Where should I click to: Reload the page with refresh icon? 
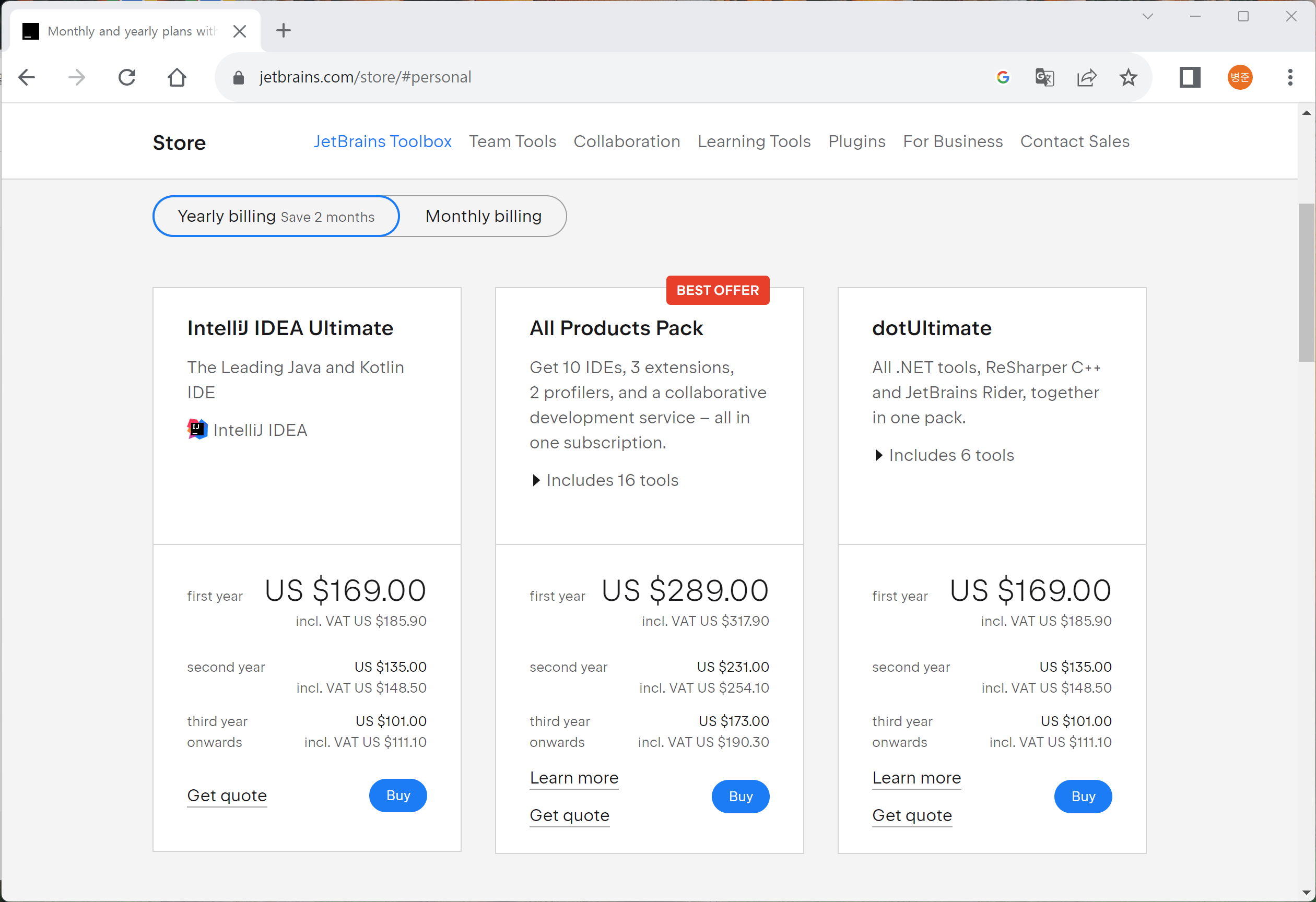[x=127, y=78]
